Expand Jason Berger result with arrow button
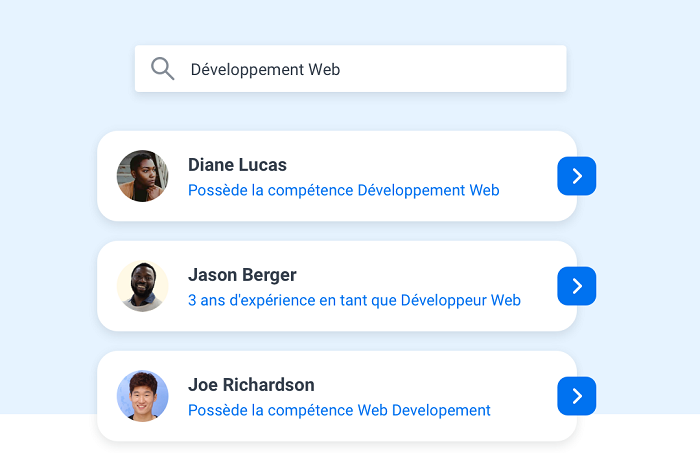The image size is (700, 453). coord(576,286)
